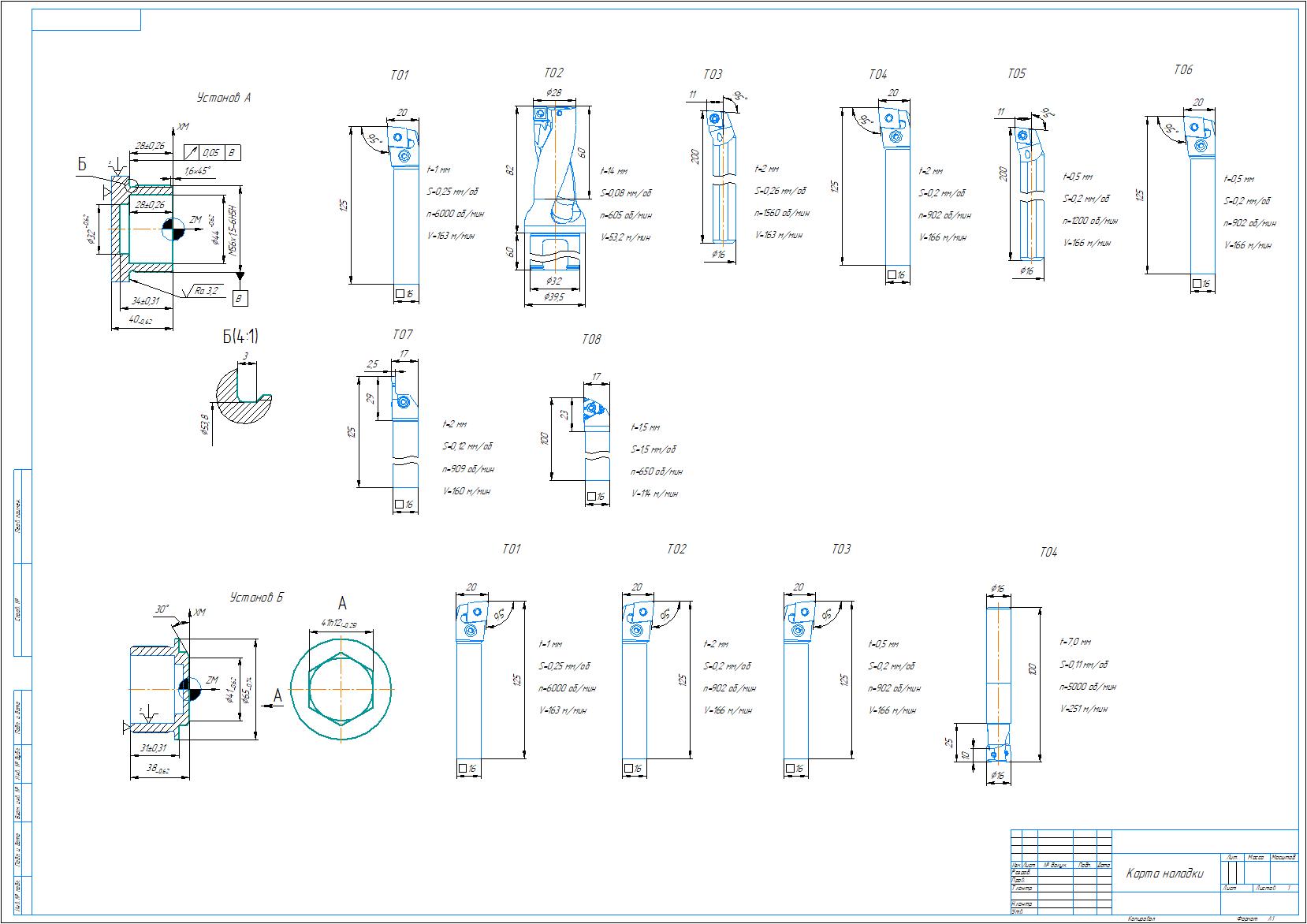
Task: Select the Установ А heading label
Action: click(x=223, y=98)
